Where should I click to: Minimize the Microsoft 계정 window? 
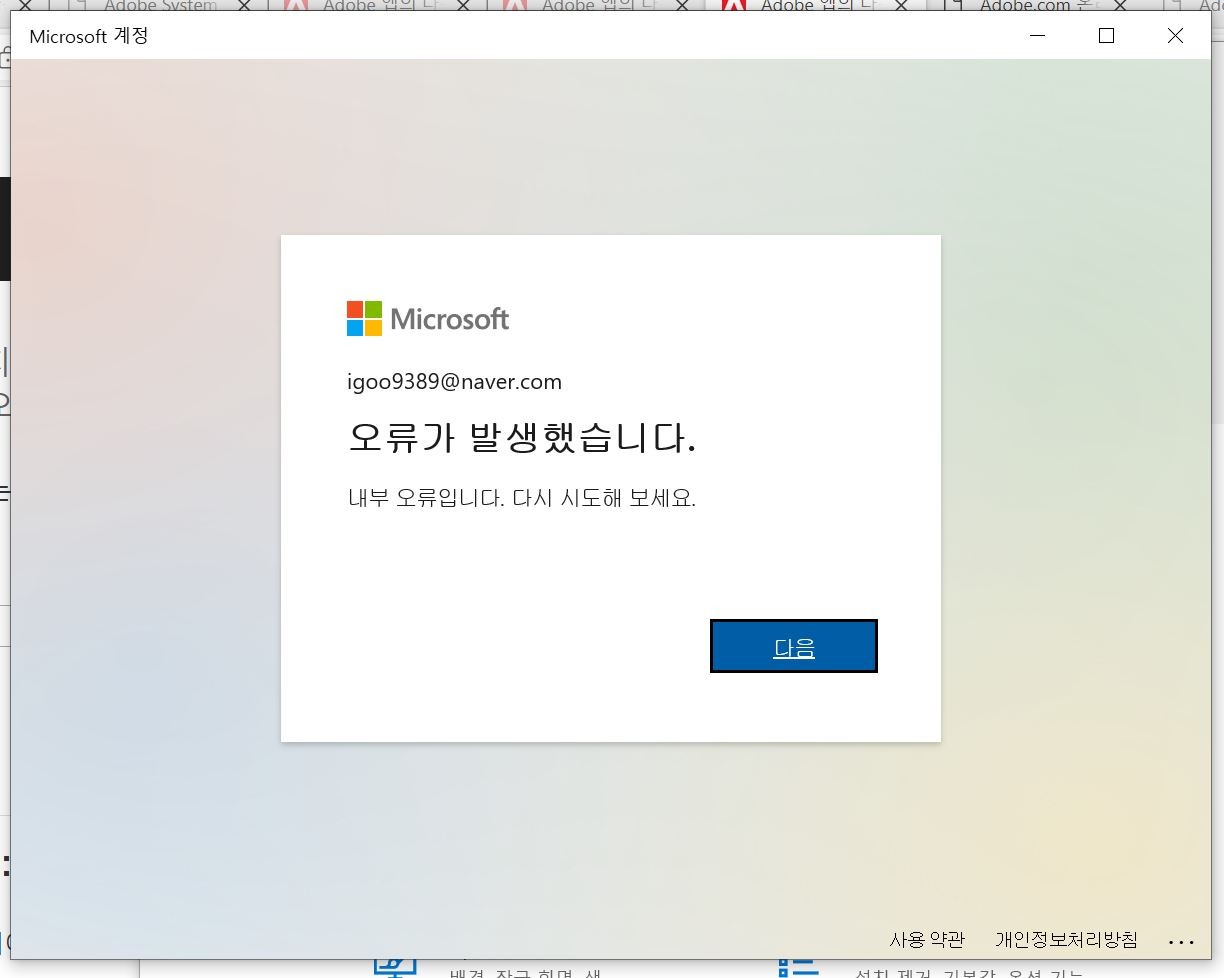pos(1037,36)
